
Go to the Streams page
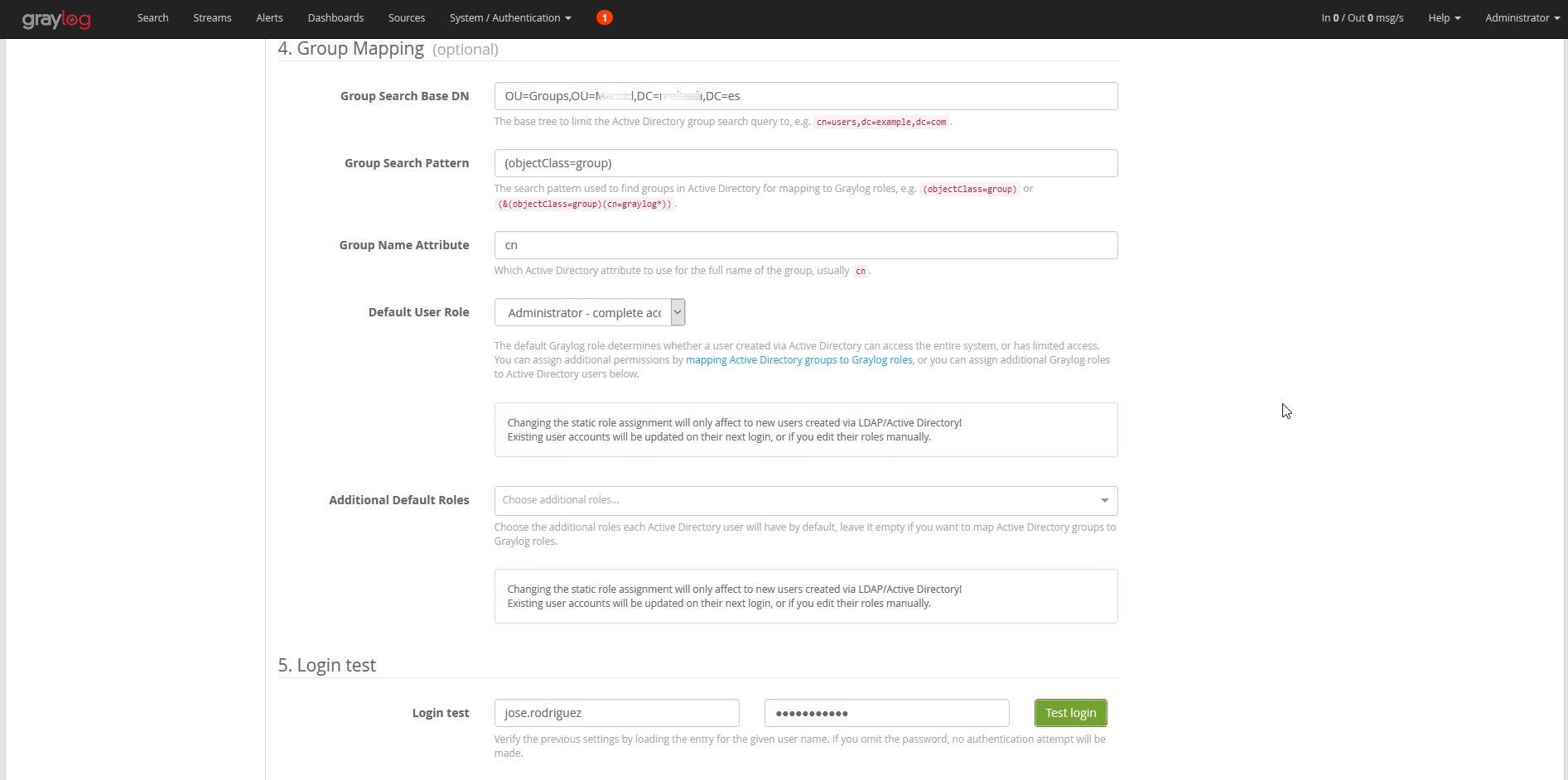pos(212,17)
